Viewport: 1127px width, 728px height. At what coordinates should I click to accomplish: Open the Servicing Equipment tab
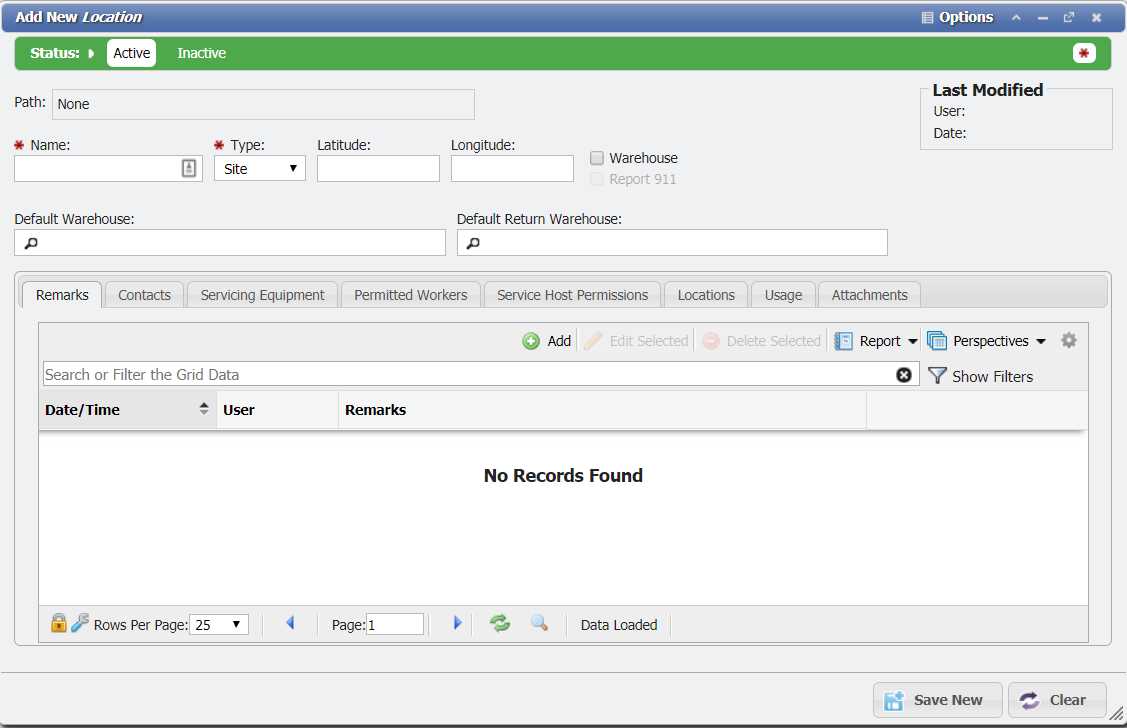262,295
